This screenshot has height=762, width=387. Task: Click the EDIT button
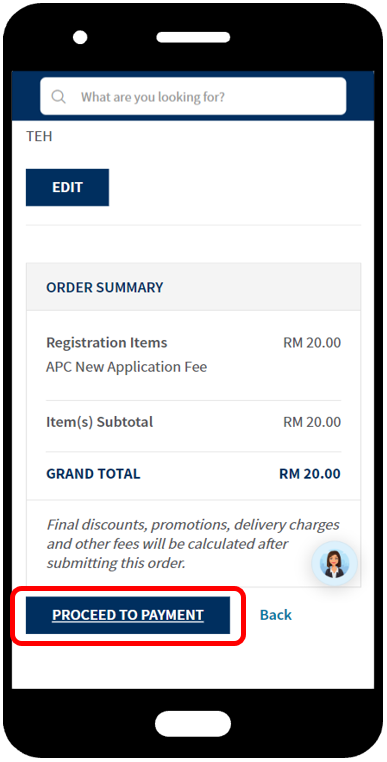pyautogui.click(x=67, y=187)
